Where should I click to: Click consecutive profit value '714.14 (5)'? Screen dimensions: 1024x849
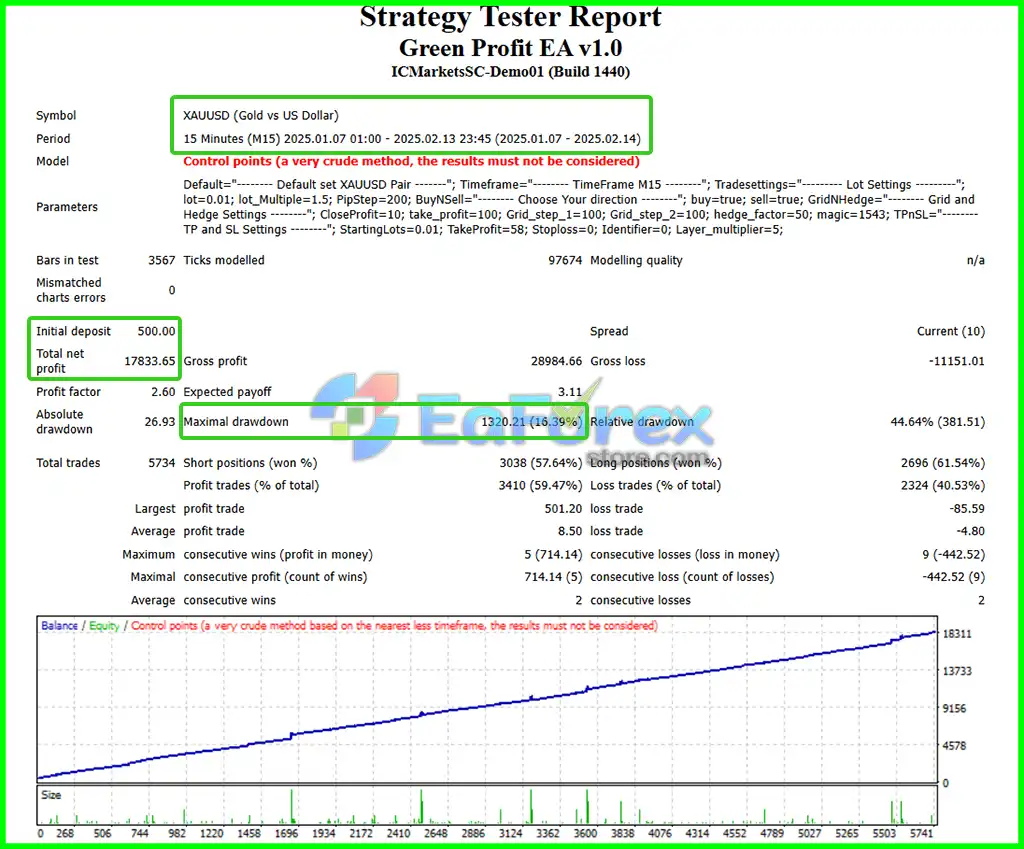click(553, 577)
